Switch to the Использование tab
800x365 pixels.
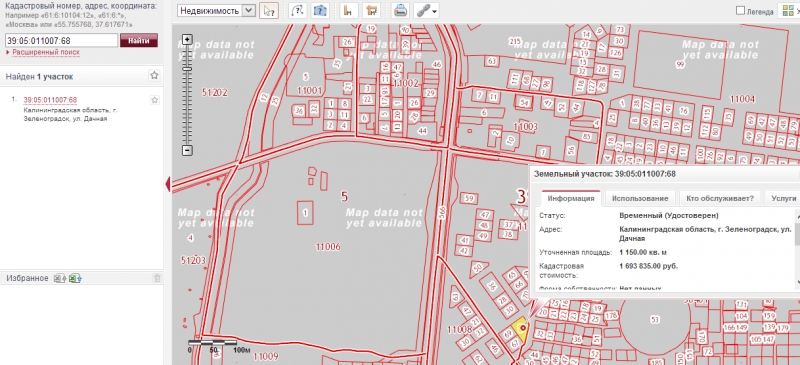pos(640,199)
